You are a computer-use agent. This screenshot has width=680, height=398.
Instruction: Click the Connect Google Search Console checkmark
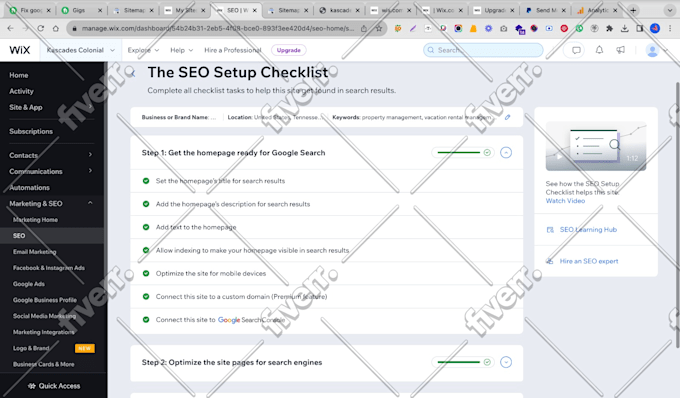(x=146, y=320)
